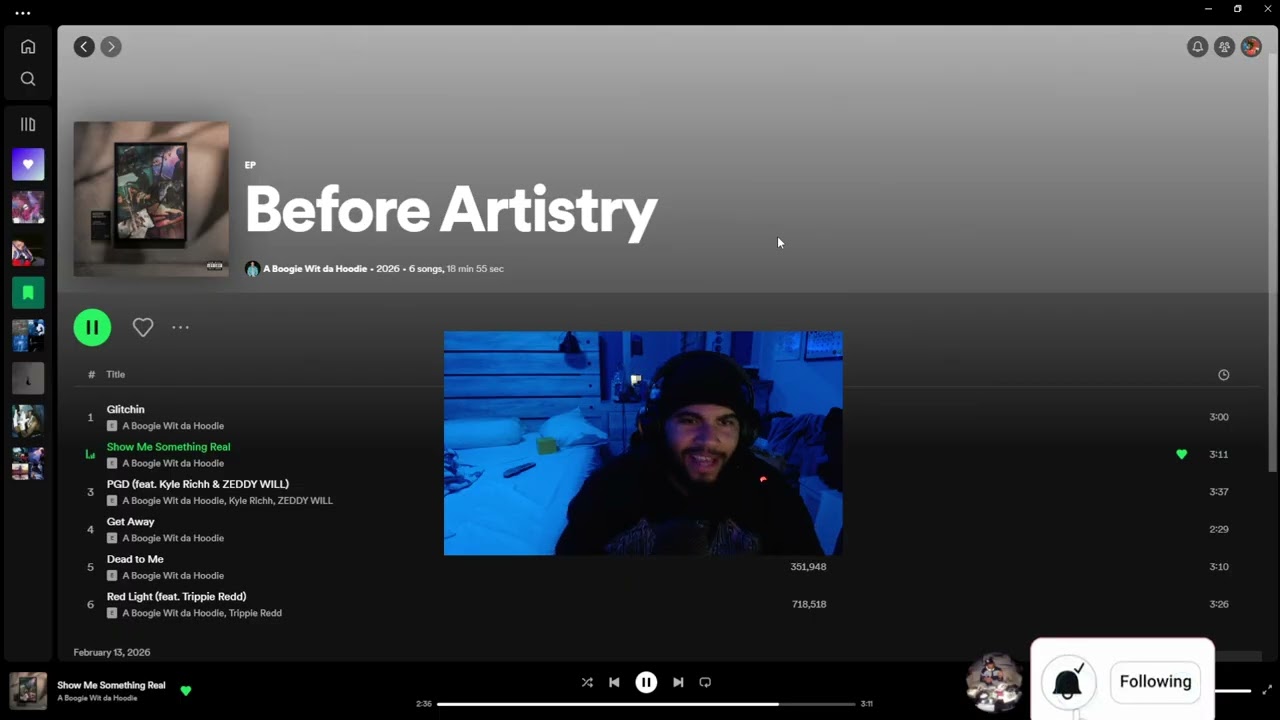Open the second playlist thumbnail in sidebar

pos(28,207)
